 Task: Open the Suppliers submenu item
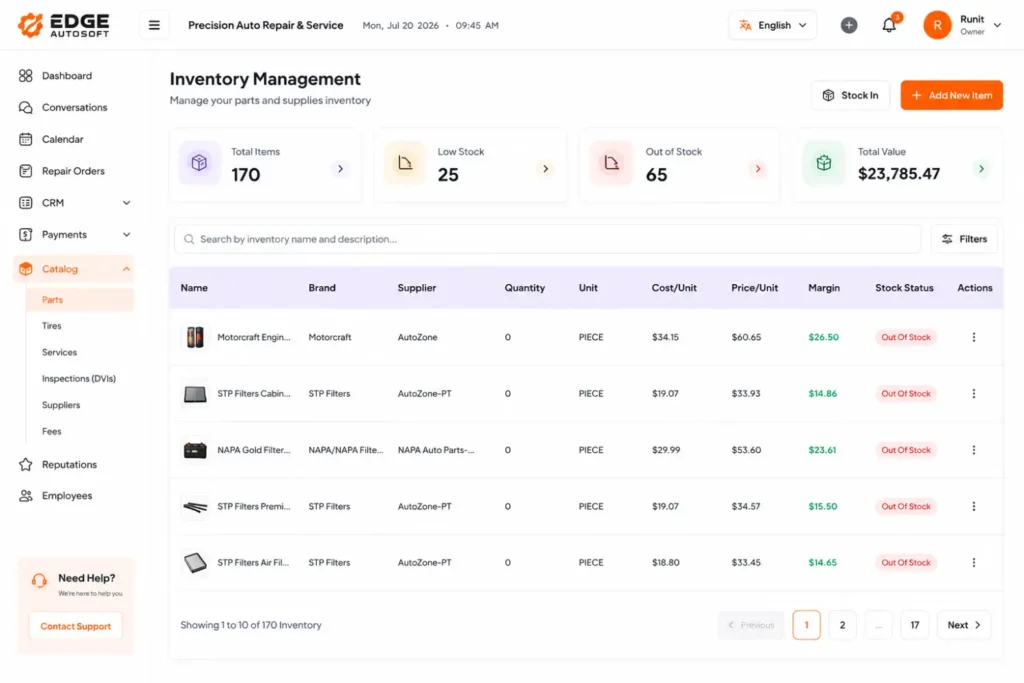[61, 405]
